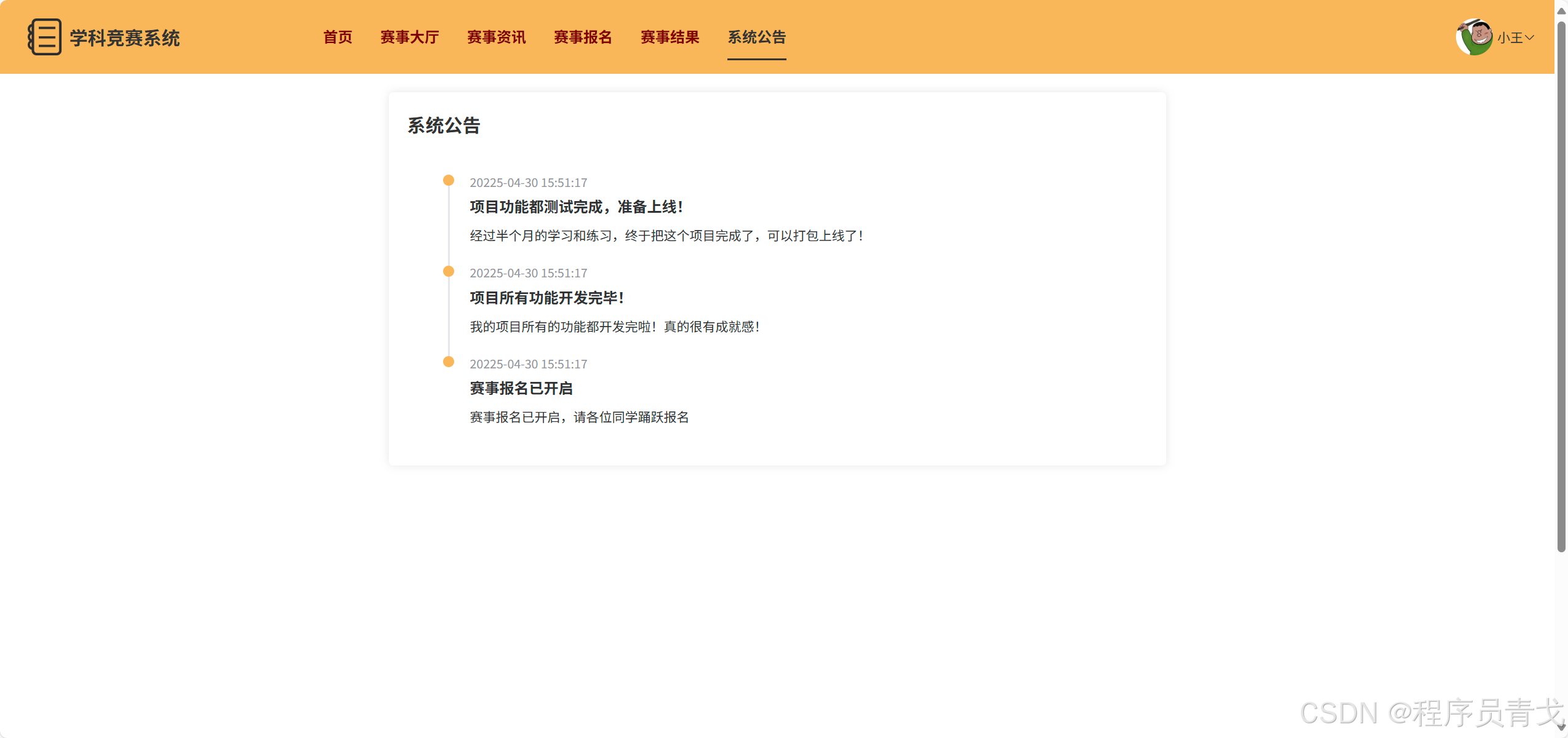
Task: Click the 系统公告 card heading
Action: (443, 126)
